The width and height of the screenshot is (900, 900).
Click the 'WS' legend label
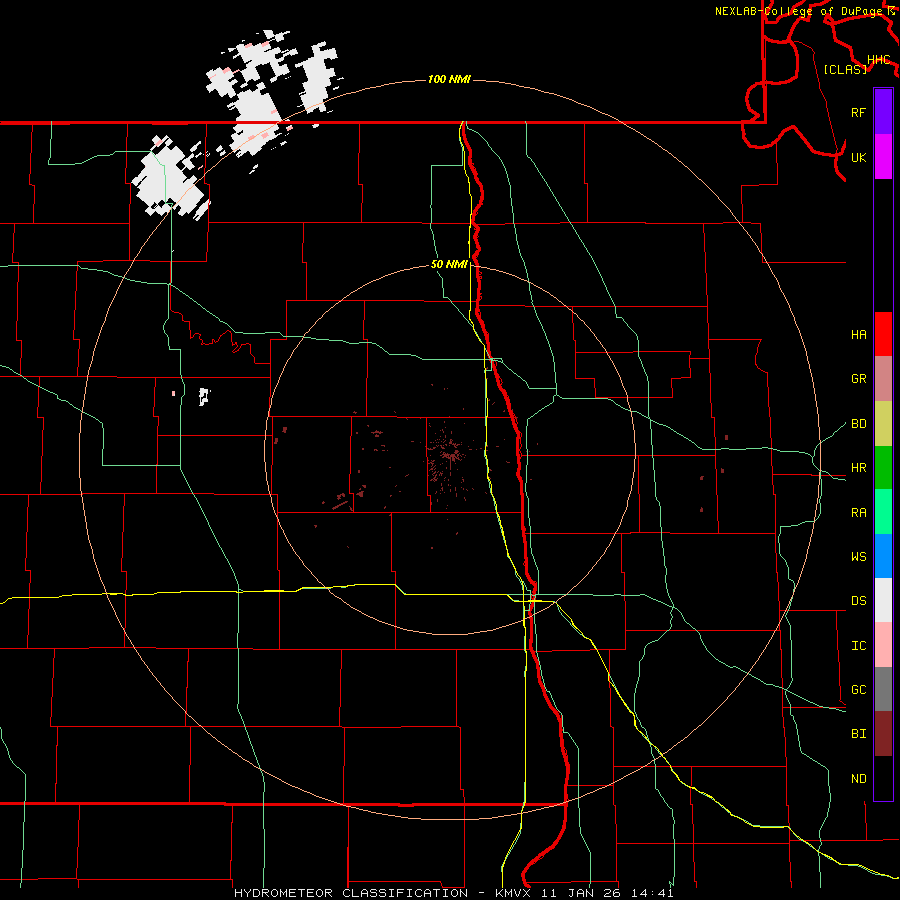858,557
